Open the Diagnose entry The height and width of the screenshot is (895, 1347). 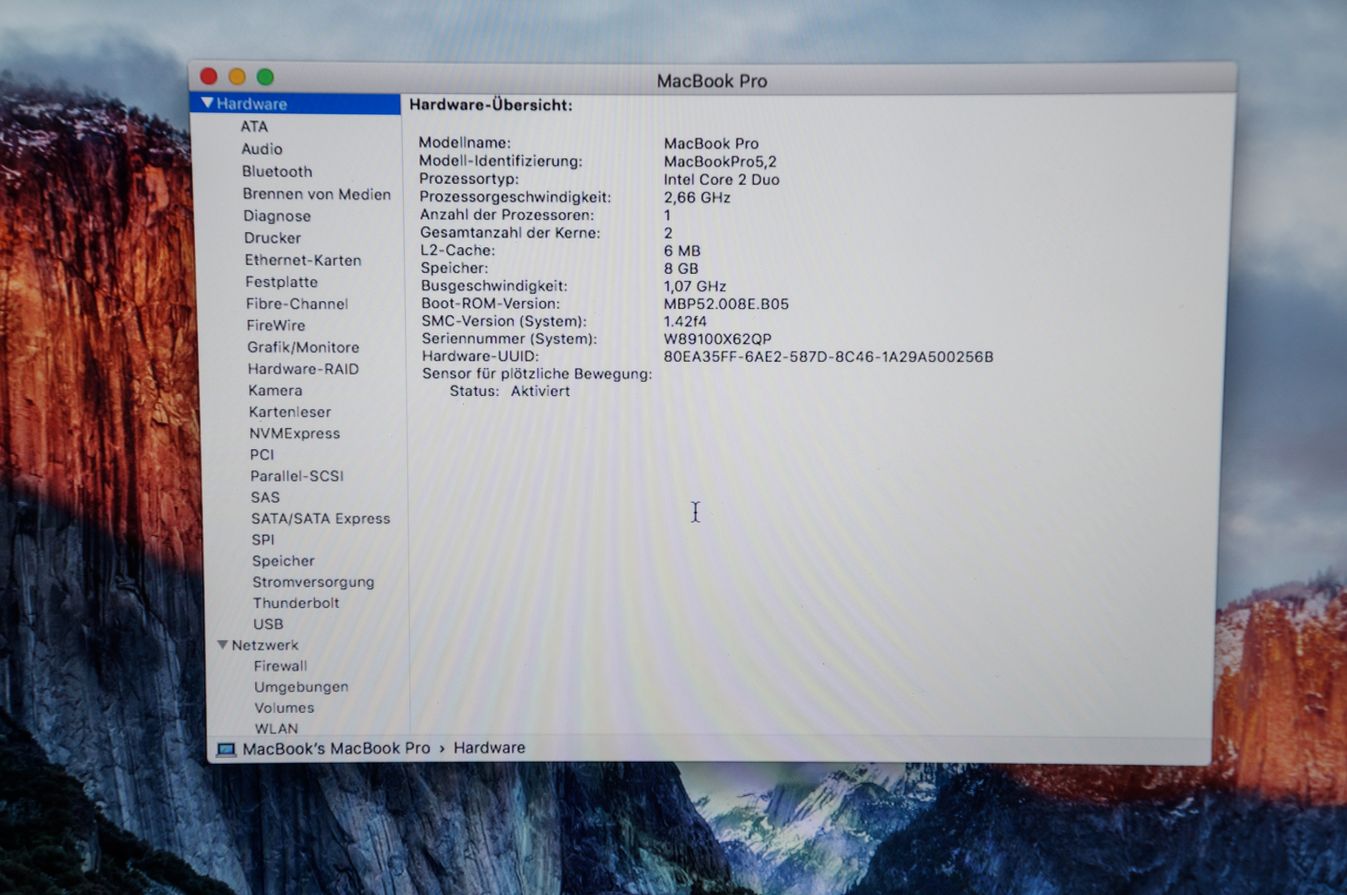pos(277,216)
